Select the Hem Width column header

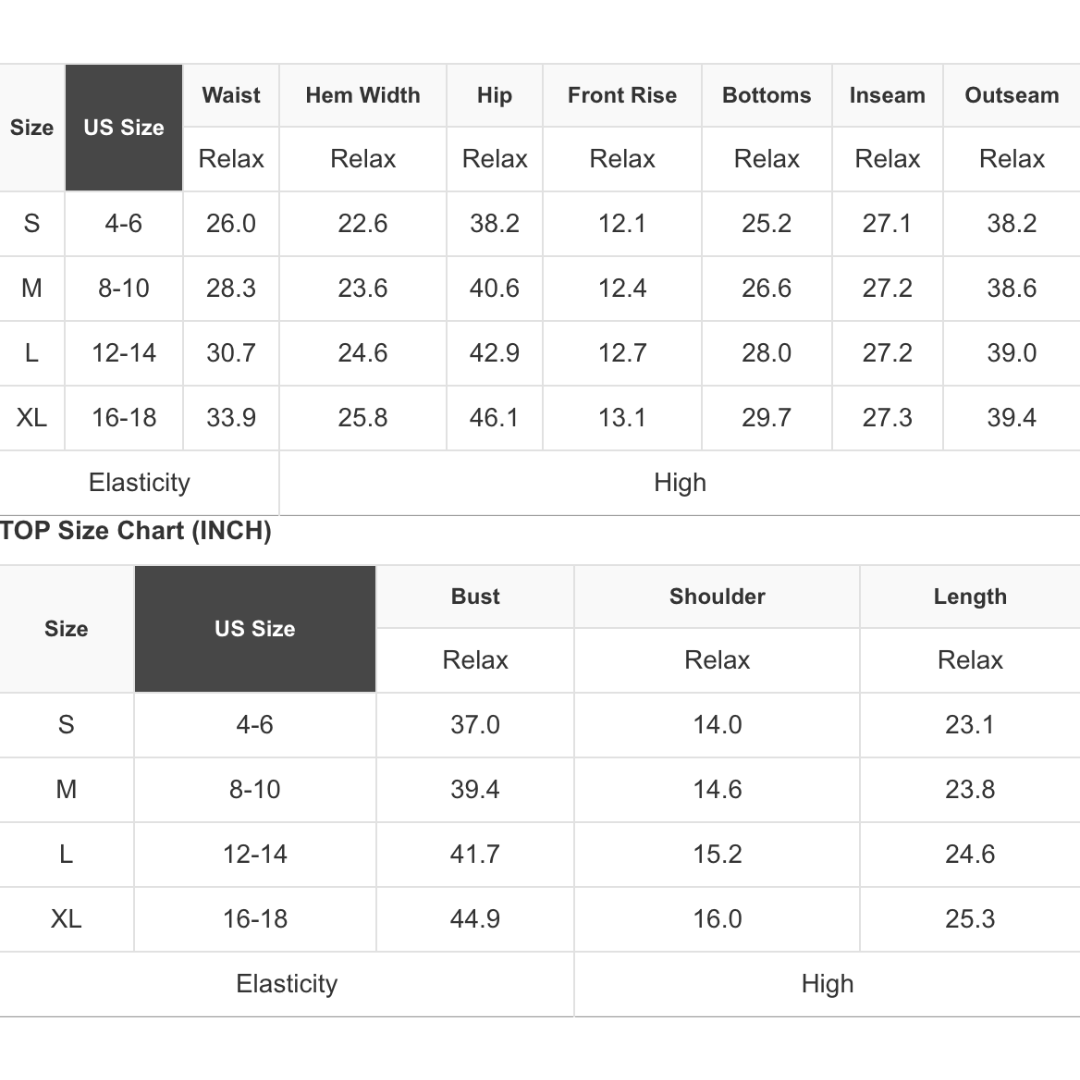[363, 95]
